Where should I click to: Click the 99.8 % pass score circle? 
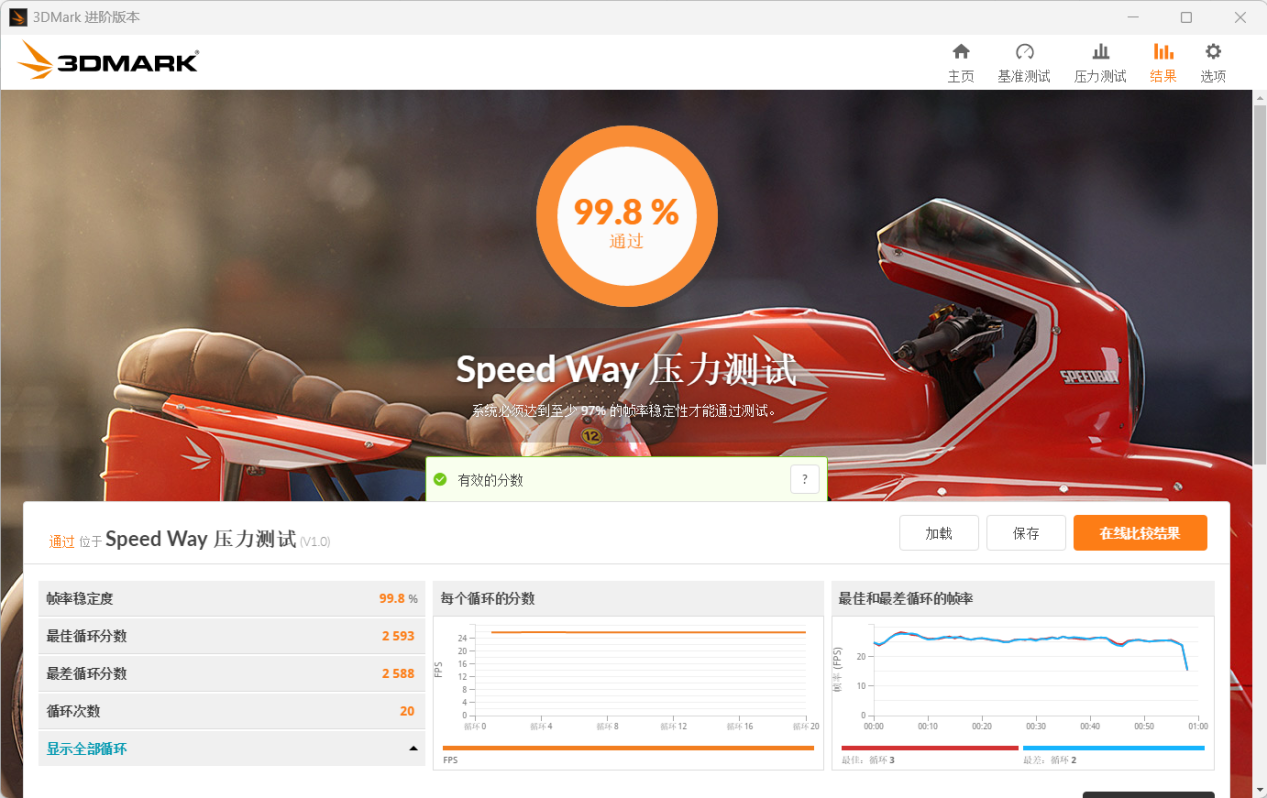[627, 217]
